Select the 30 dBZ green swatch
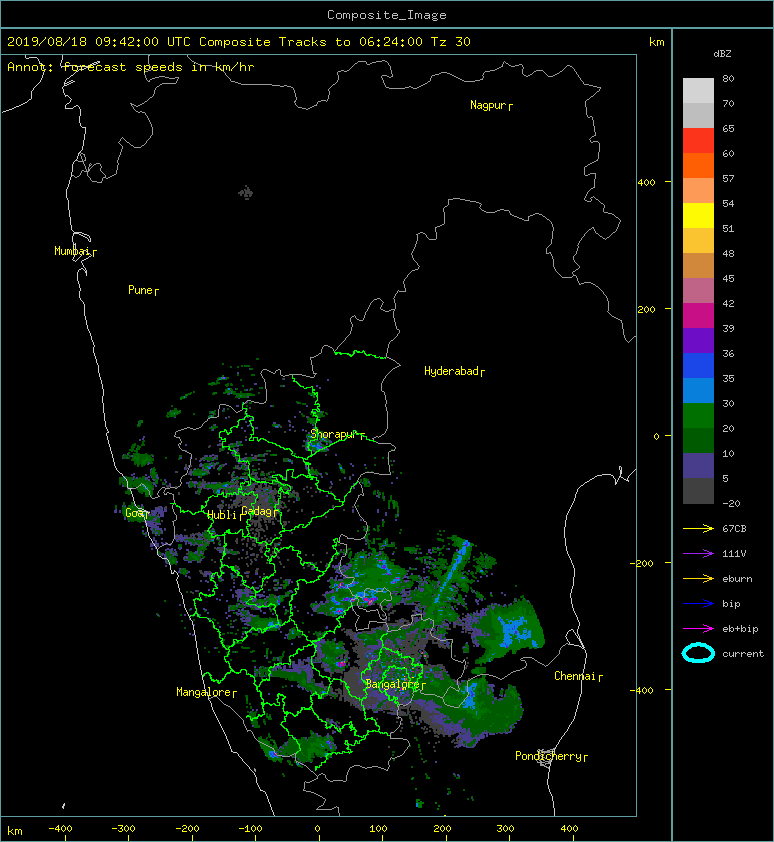Viewport: 774px width, 842px height. (x=698, y=415)
